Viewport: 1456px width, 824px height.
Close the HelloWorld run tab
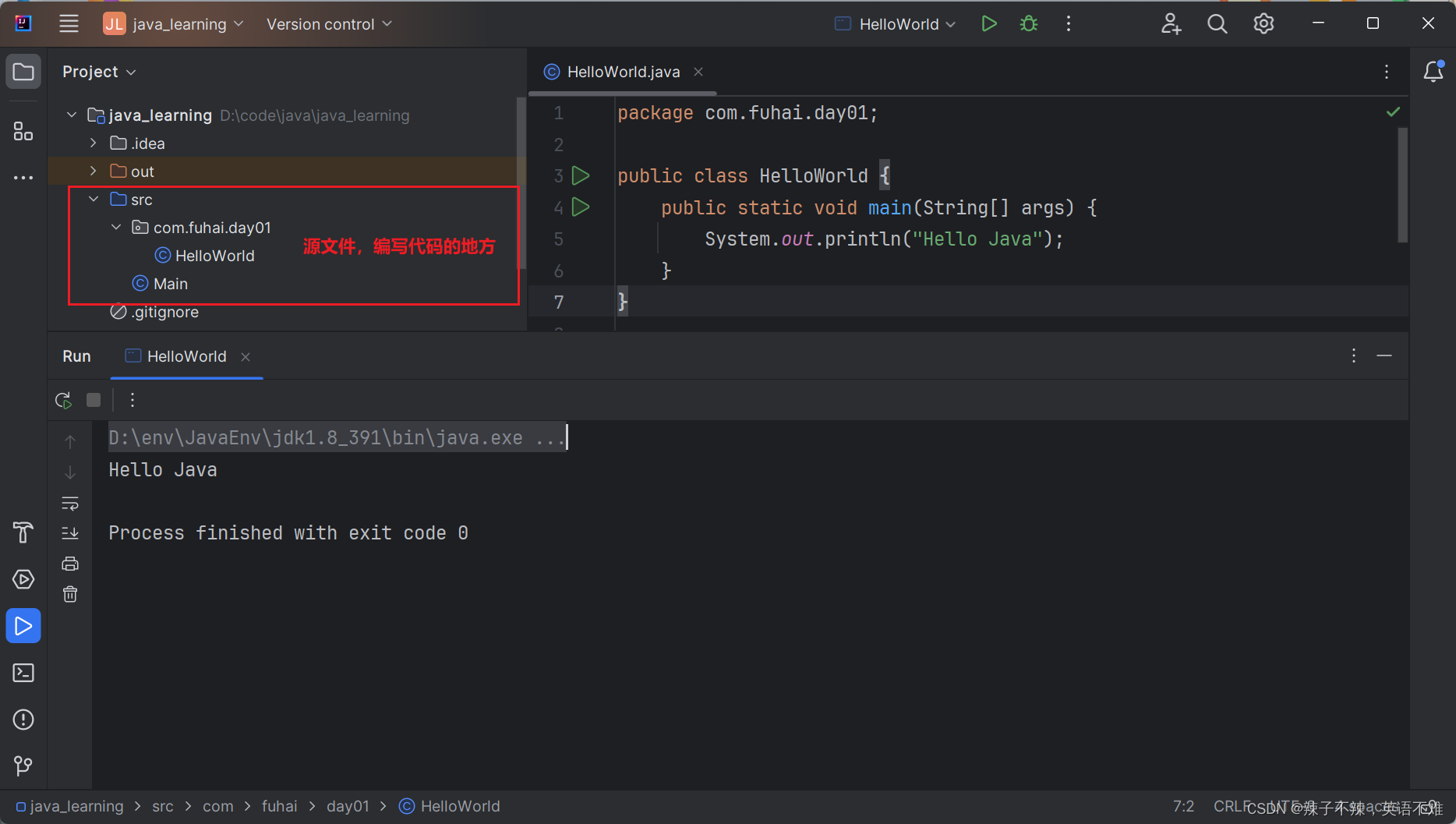246,356
